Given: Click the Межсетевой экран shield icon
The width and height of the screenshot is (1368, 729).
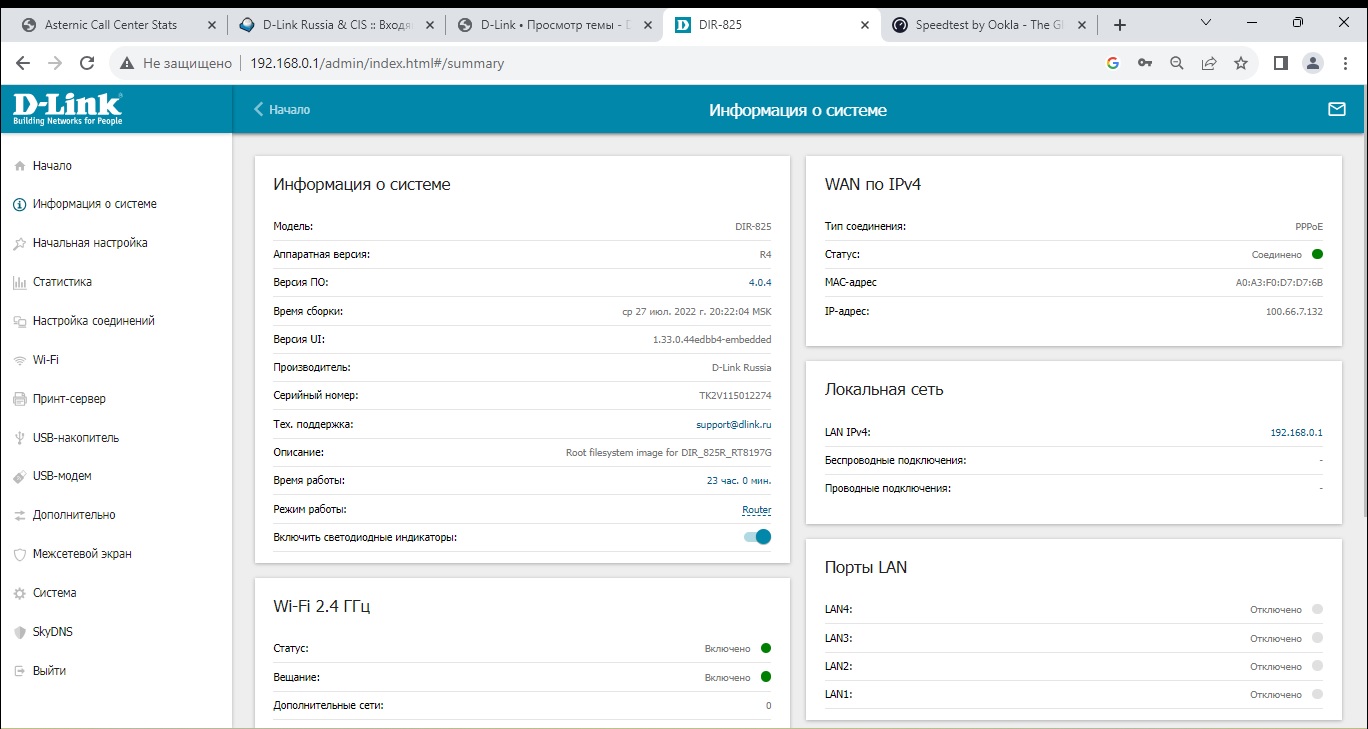Looking at the screenshot, I should coord(19,554).
